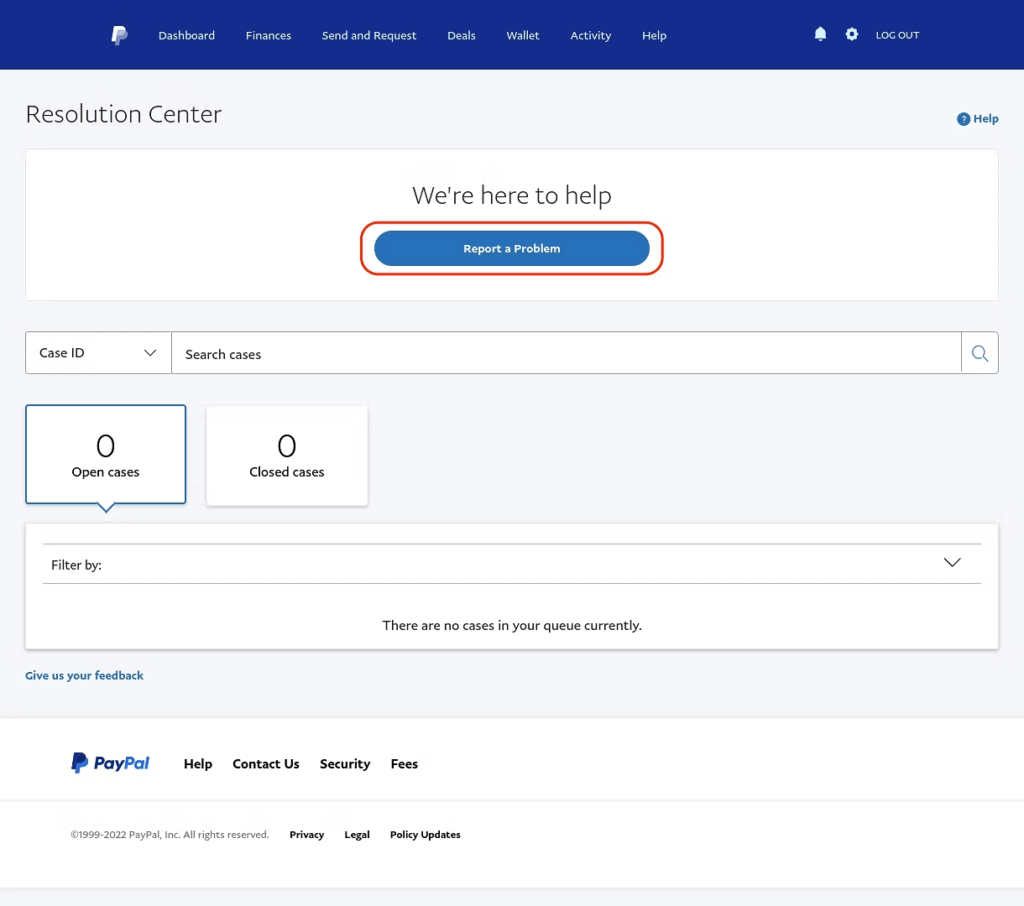Click the PayPal footer logo
Viewport: 1024px width, 906px height.
tap(110, 763)
